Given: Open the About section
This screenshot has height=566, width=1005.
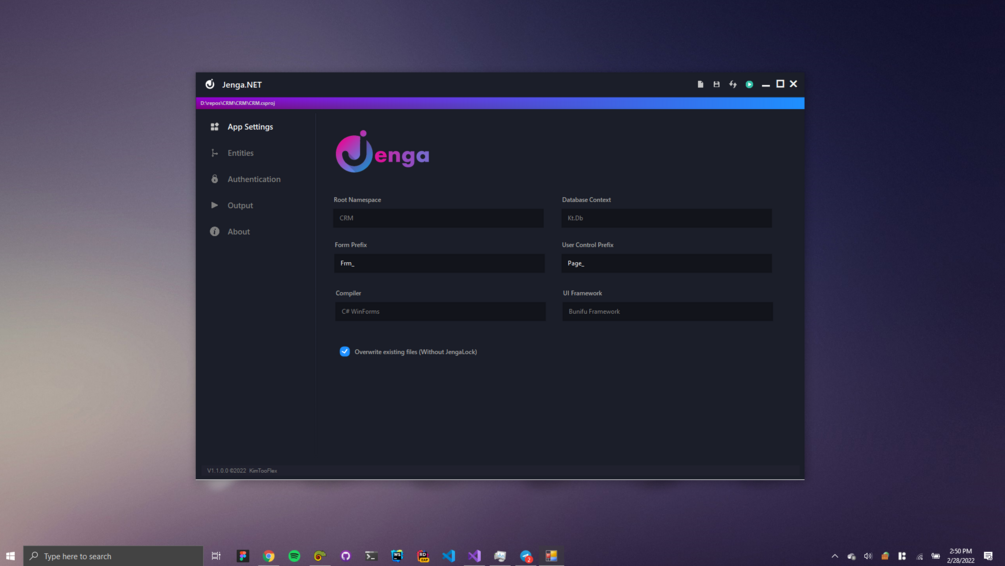Looking at the screenshot, I should [x=238, y=232].
